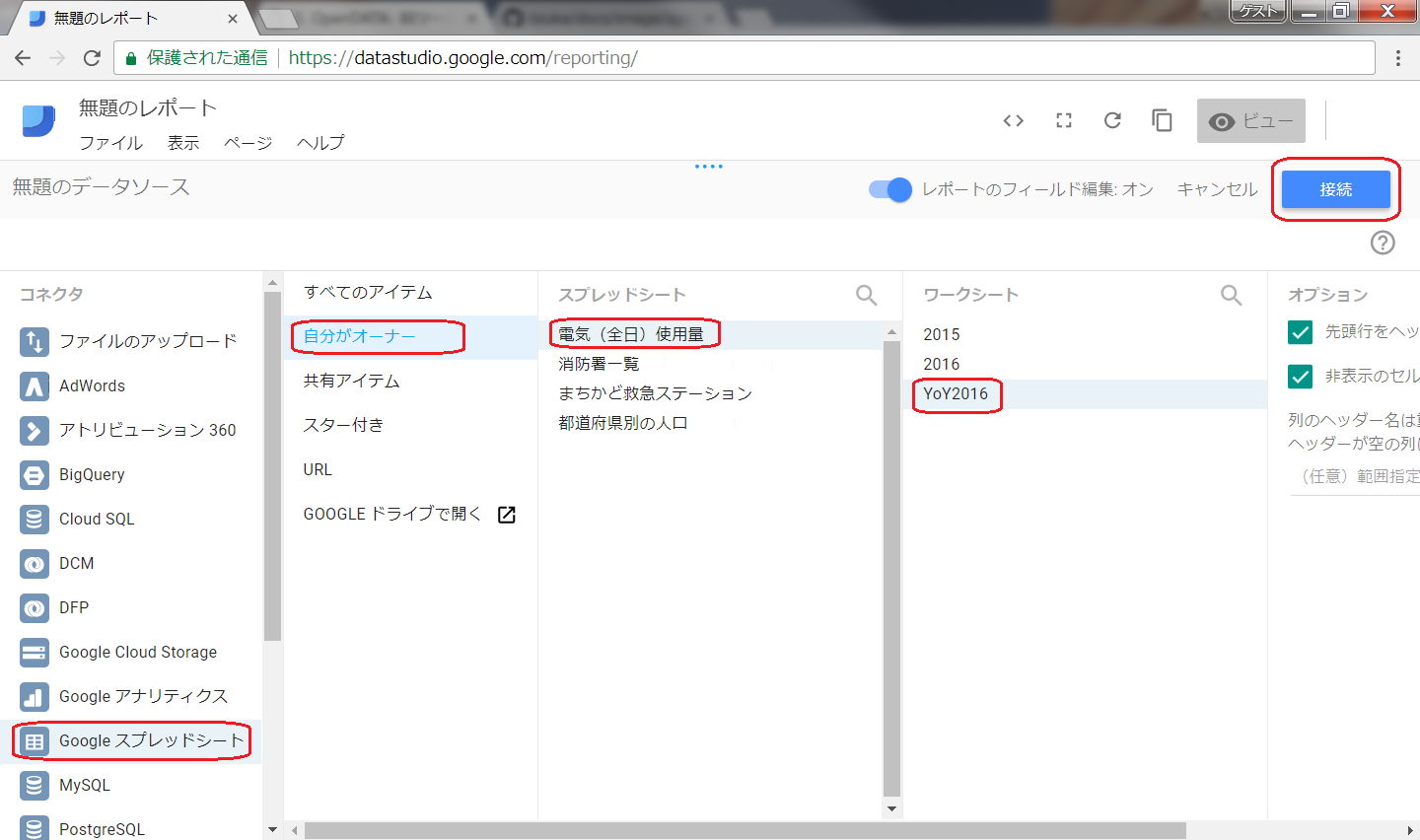Image resolution: width=1420 pixels, height=840 pixels.
Task: Open the ヘルプ menu
Action: tap(320, 143)
